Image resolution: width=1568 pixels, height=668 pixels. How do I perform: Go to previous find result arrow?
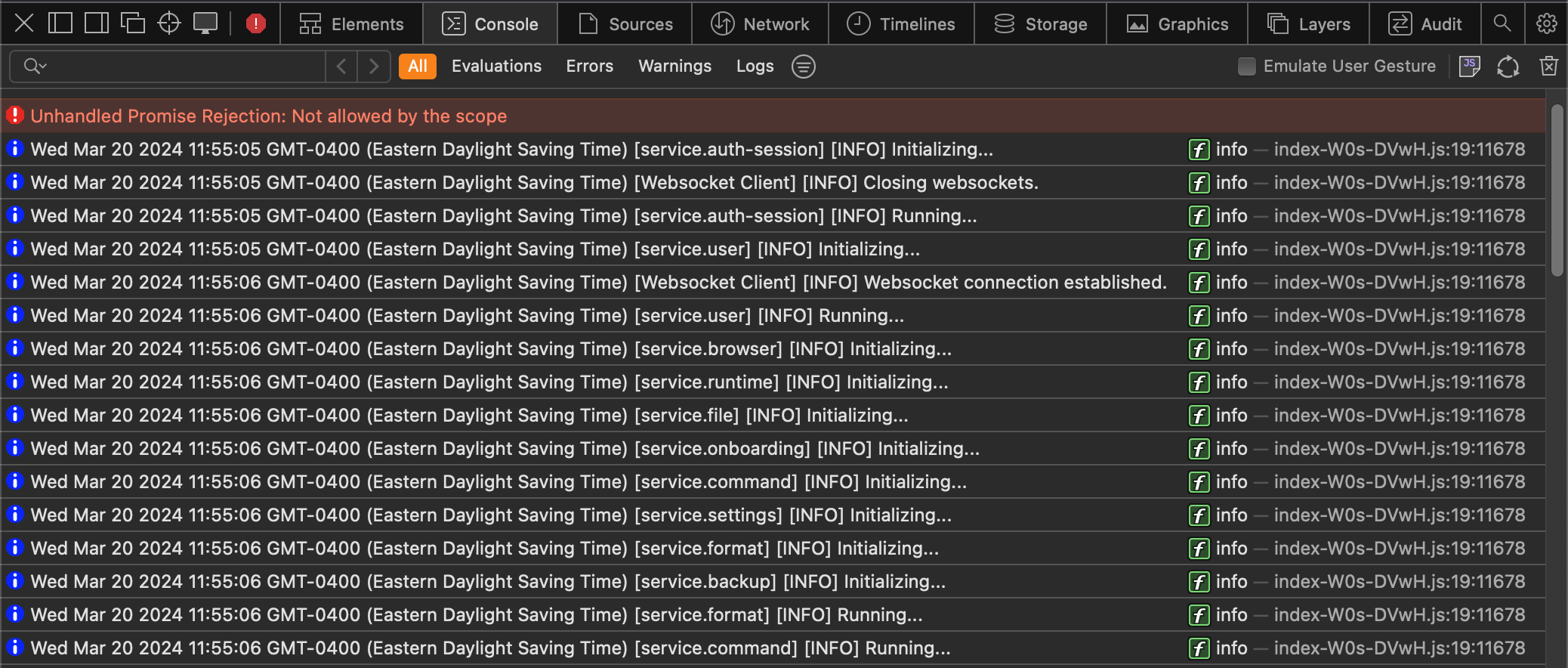click(x=341, y=66)
